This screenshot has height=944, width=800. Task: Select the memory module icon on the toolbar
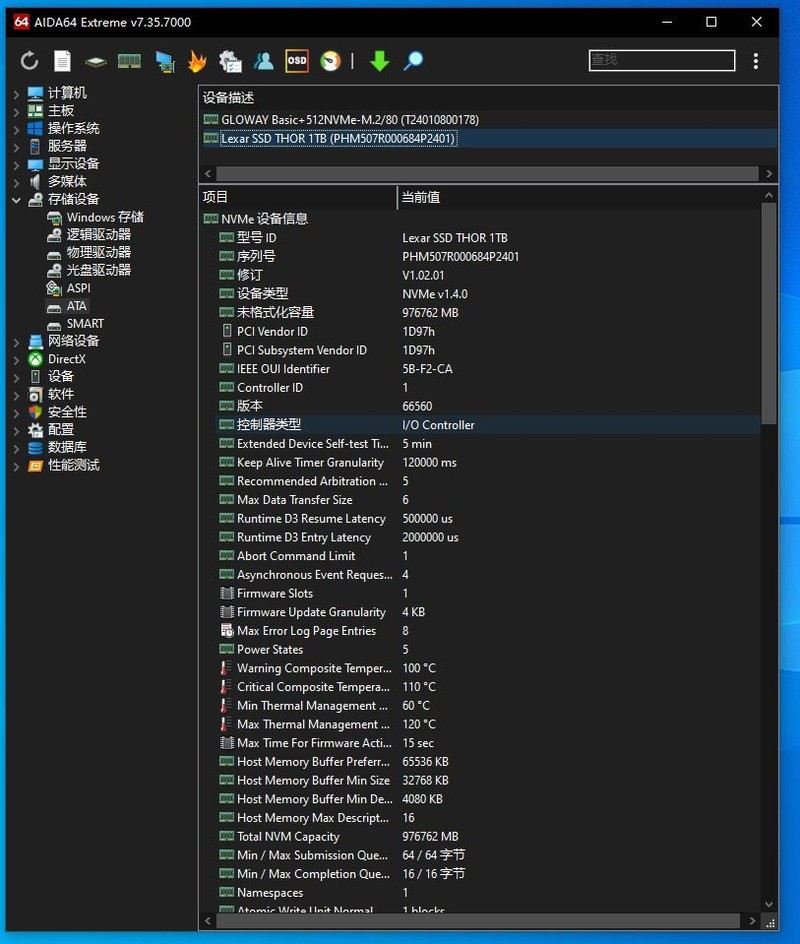point(129,60)
